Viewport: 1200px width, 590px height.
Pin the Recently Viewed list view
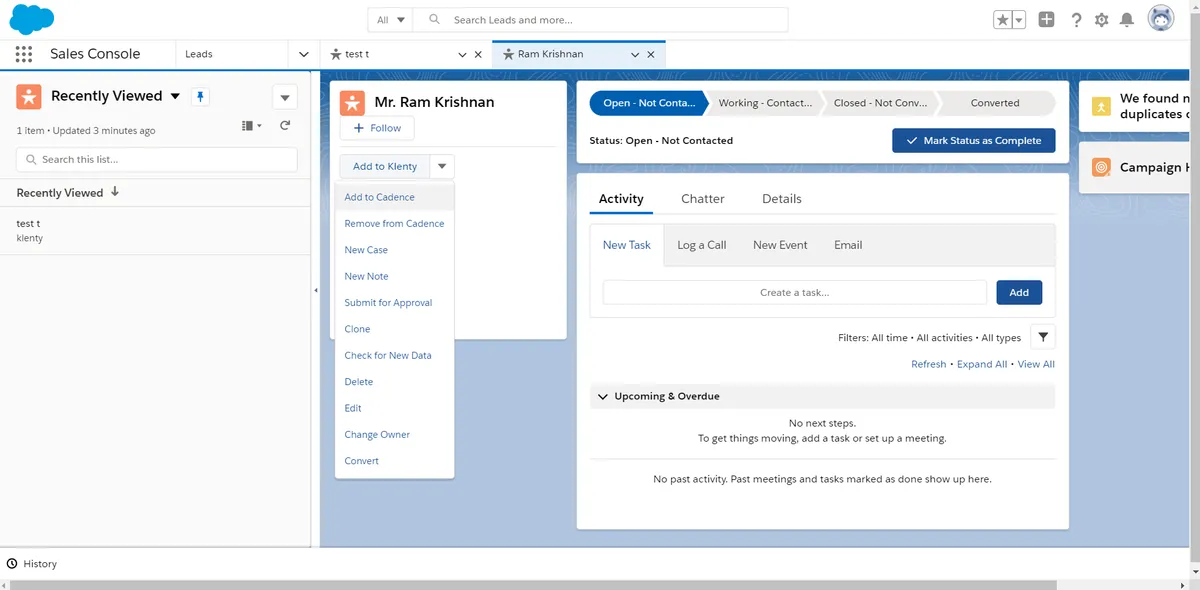[200, 96]
